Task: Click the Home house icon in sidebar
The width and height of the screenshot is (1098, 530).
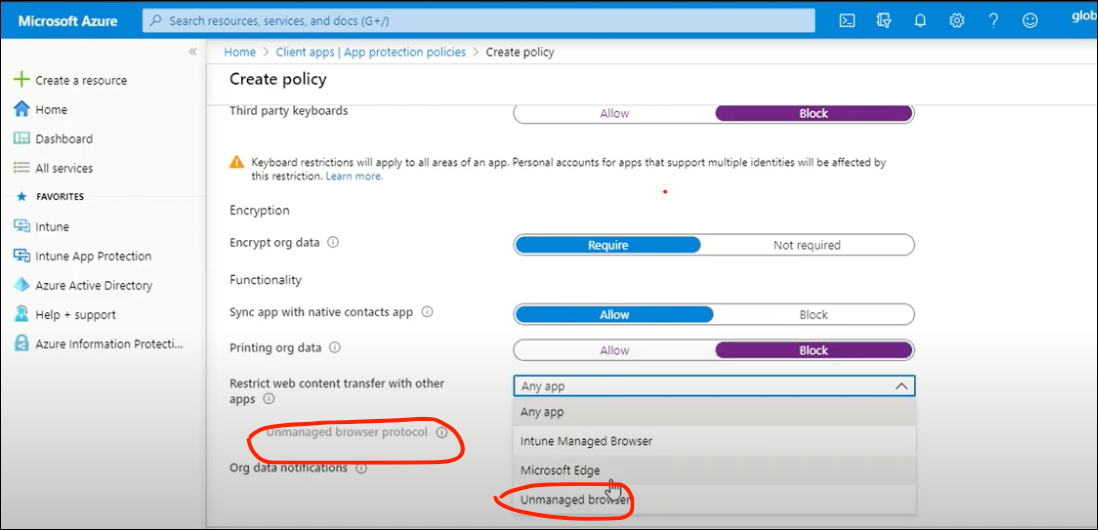Action: click(22, 109)
